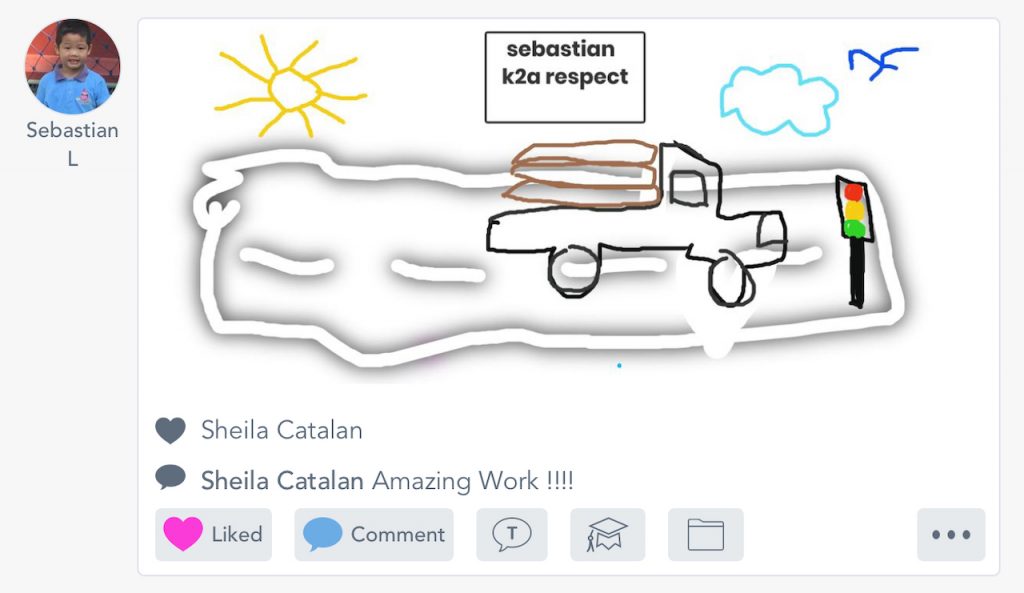Click bold Sheila Catalan commenter name
Viewport: 1024px width, 593px height.
coord(282,481)
